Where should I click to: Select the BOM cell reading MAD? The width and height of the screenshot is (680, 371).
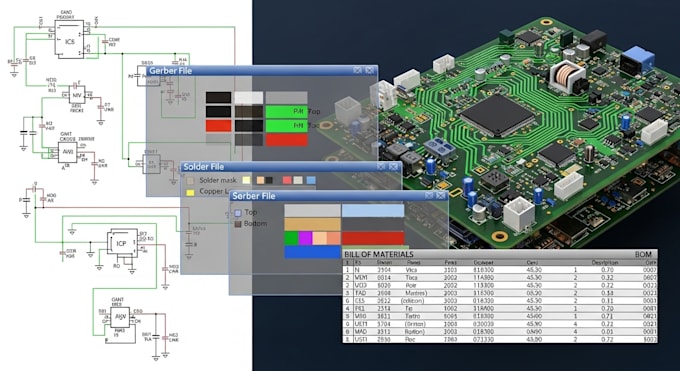pos(361,332)
